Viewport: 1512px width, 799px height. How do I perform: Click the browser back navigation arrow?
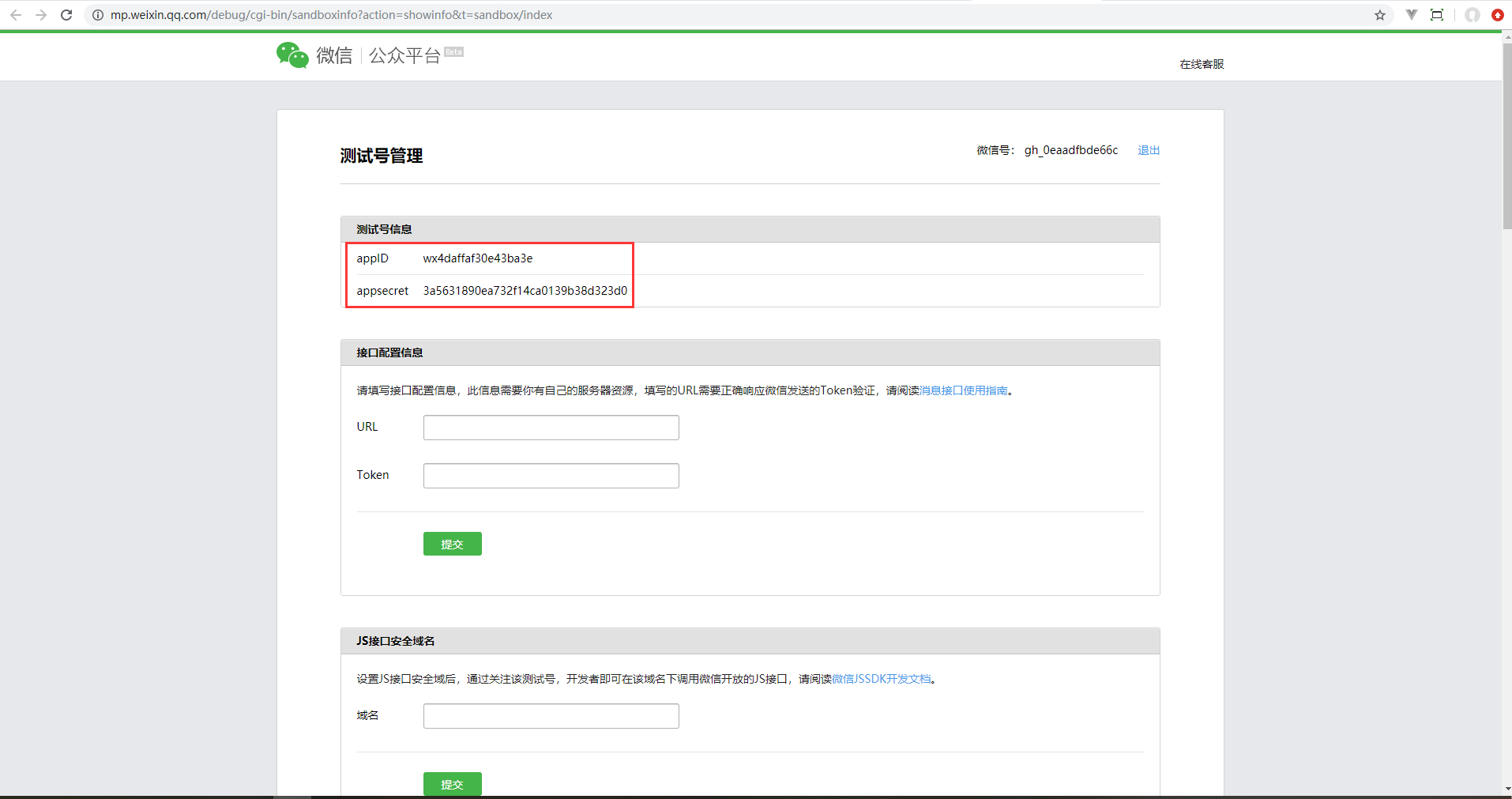16,14
